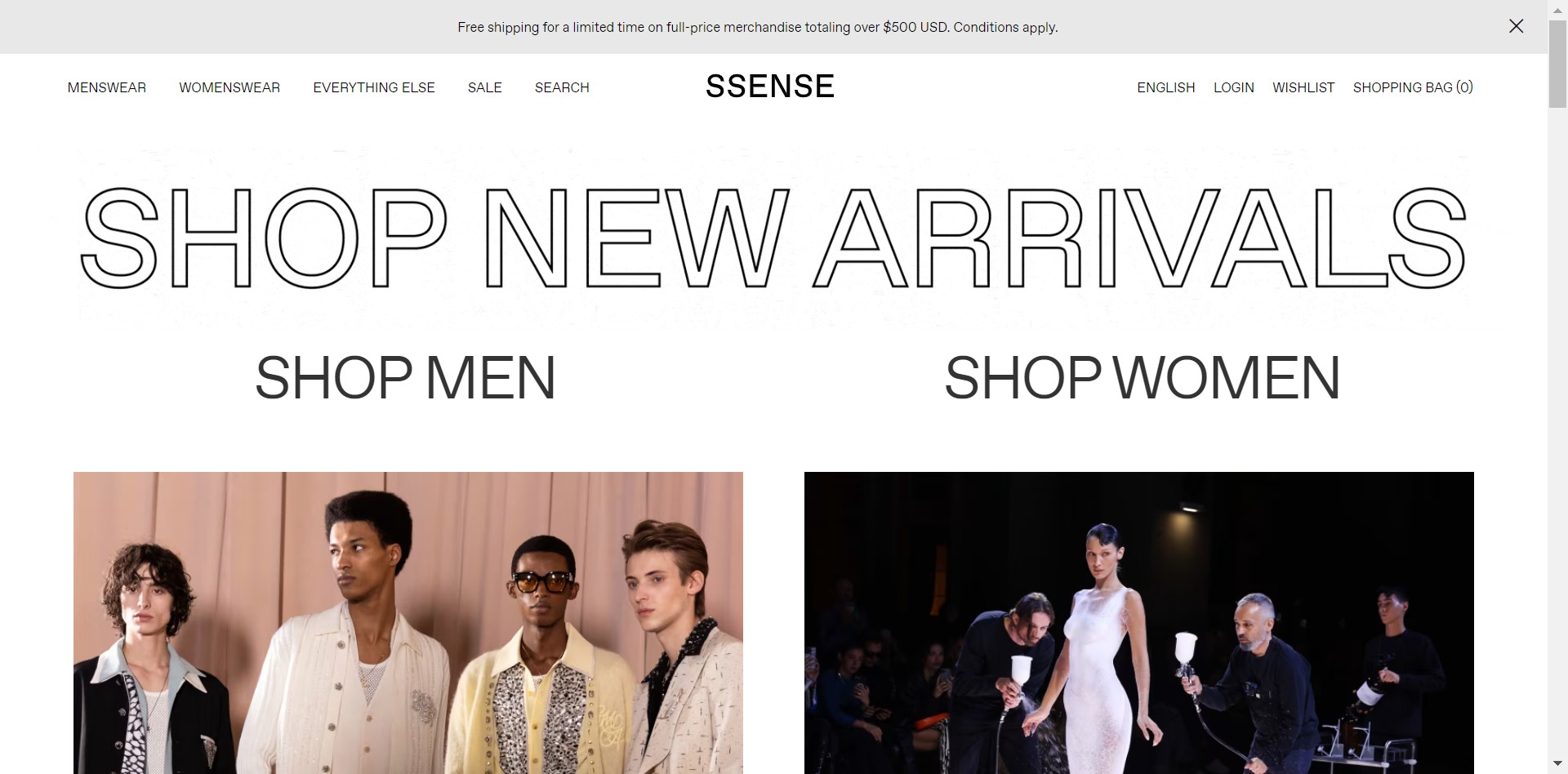Open the Menswear menu

click(x=107, y=87)
